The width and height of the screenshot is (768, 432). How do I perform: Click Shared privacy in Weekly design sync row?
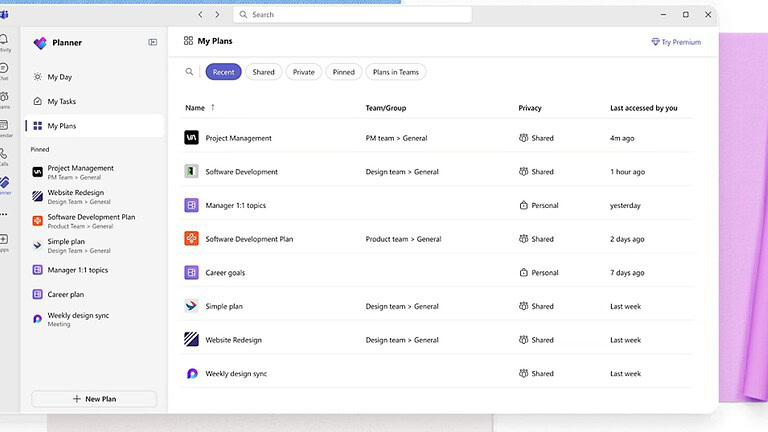[536, 373]
